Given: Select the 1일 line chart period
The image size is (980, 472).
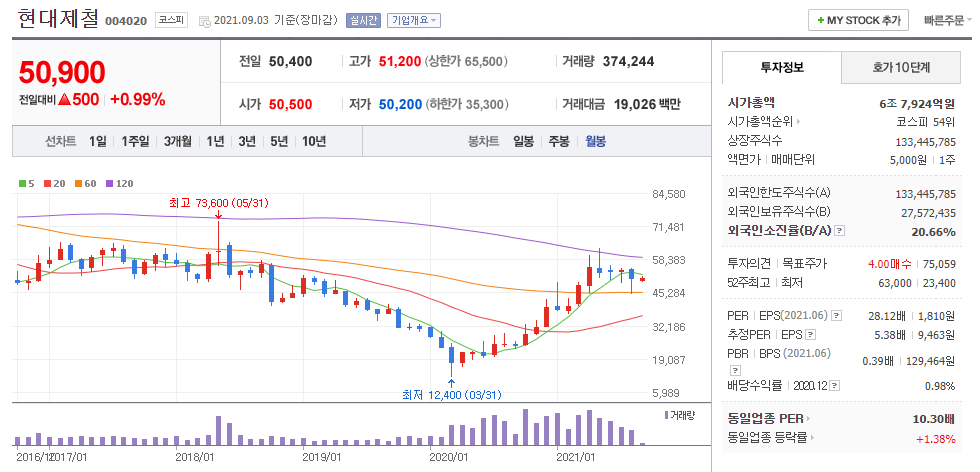Looking at the screenshot, I should click(98, 141).
